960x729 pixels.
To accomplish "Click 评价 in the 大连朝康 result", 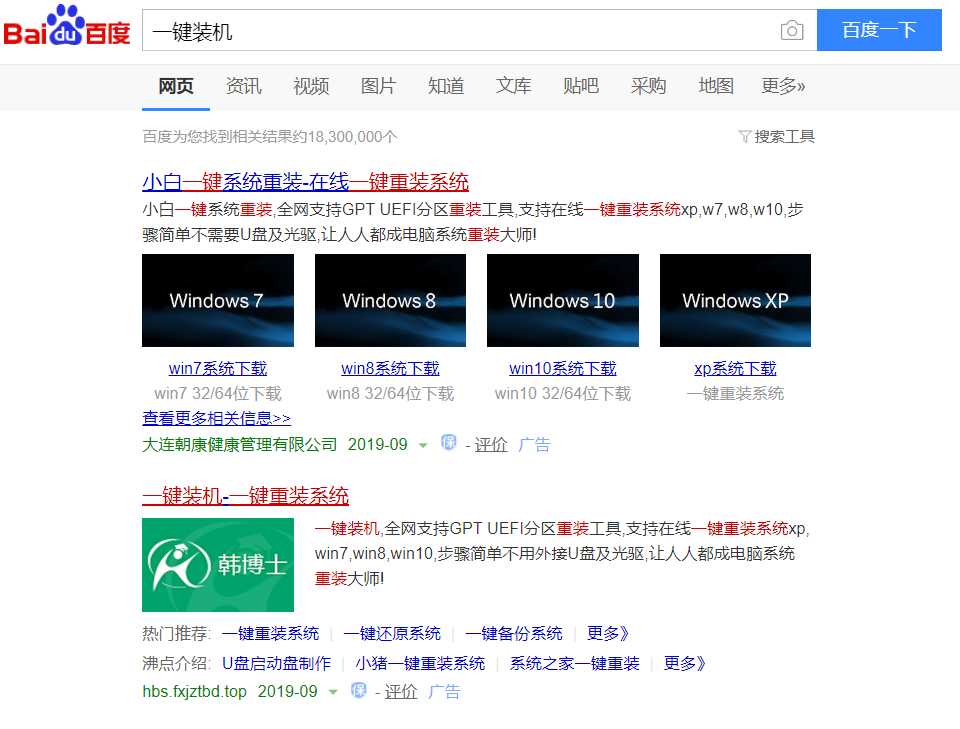I will (491, 445).
